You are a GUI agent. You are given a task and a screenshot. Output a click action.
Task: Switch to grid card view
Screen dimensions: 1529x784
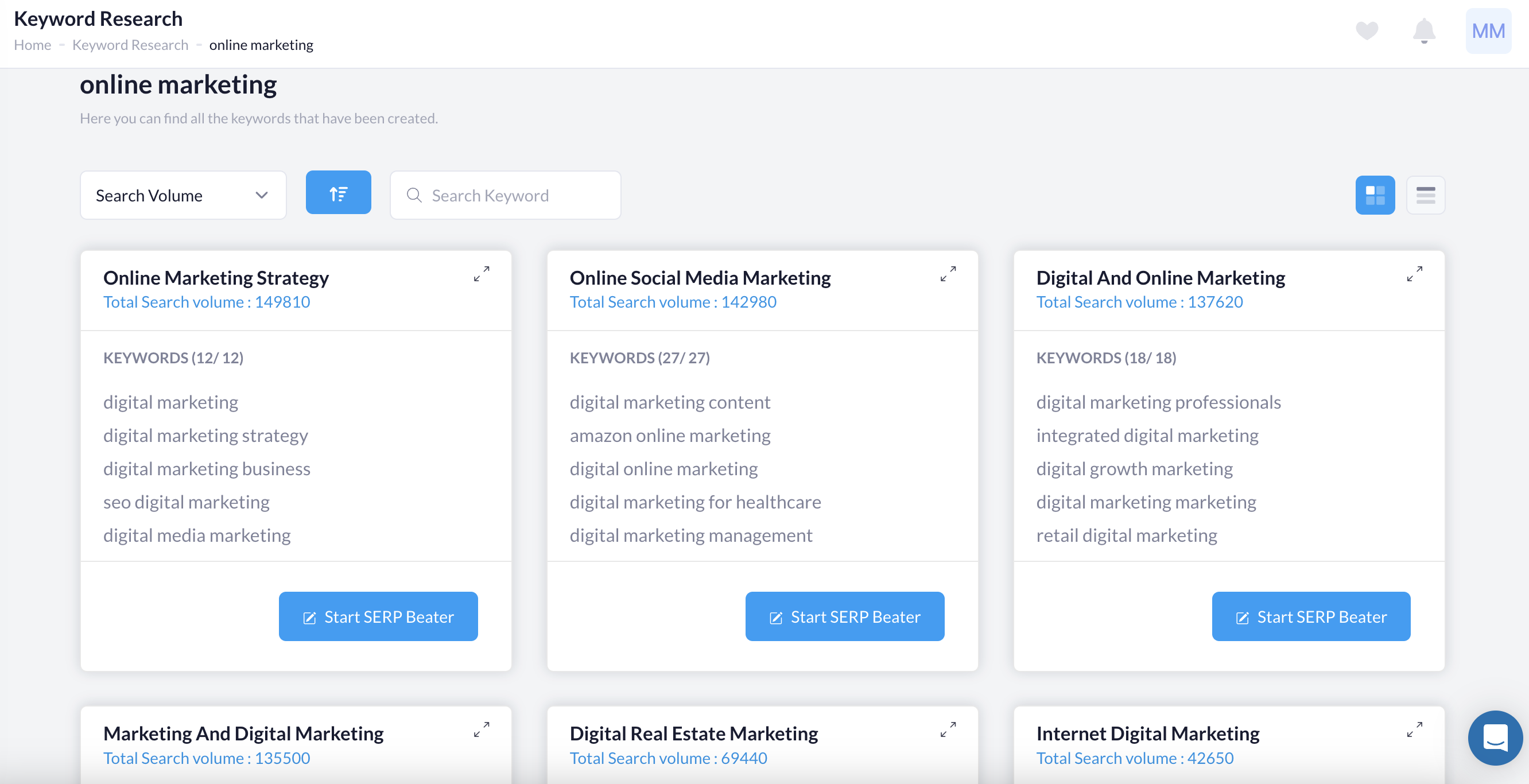click(x=1375, y=195)
